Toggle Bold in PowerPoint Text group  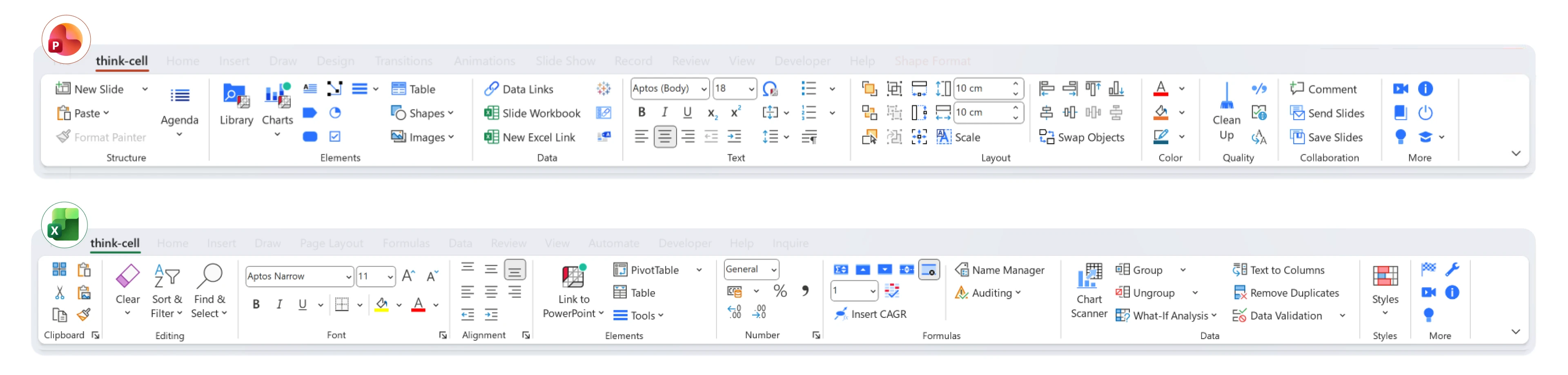641,113
